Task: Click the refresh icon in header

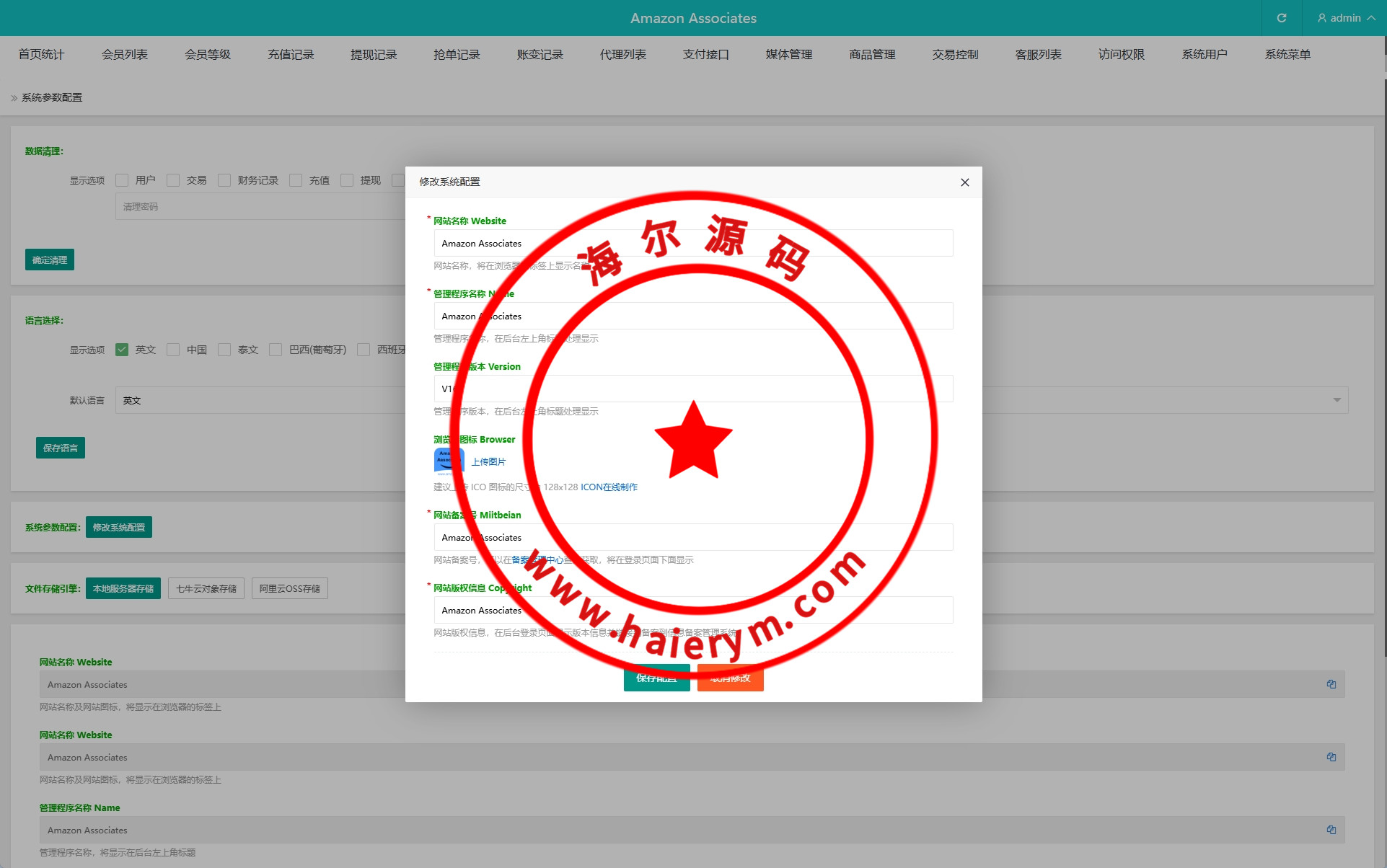Action: point(1281,18)
